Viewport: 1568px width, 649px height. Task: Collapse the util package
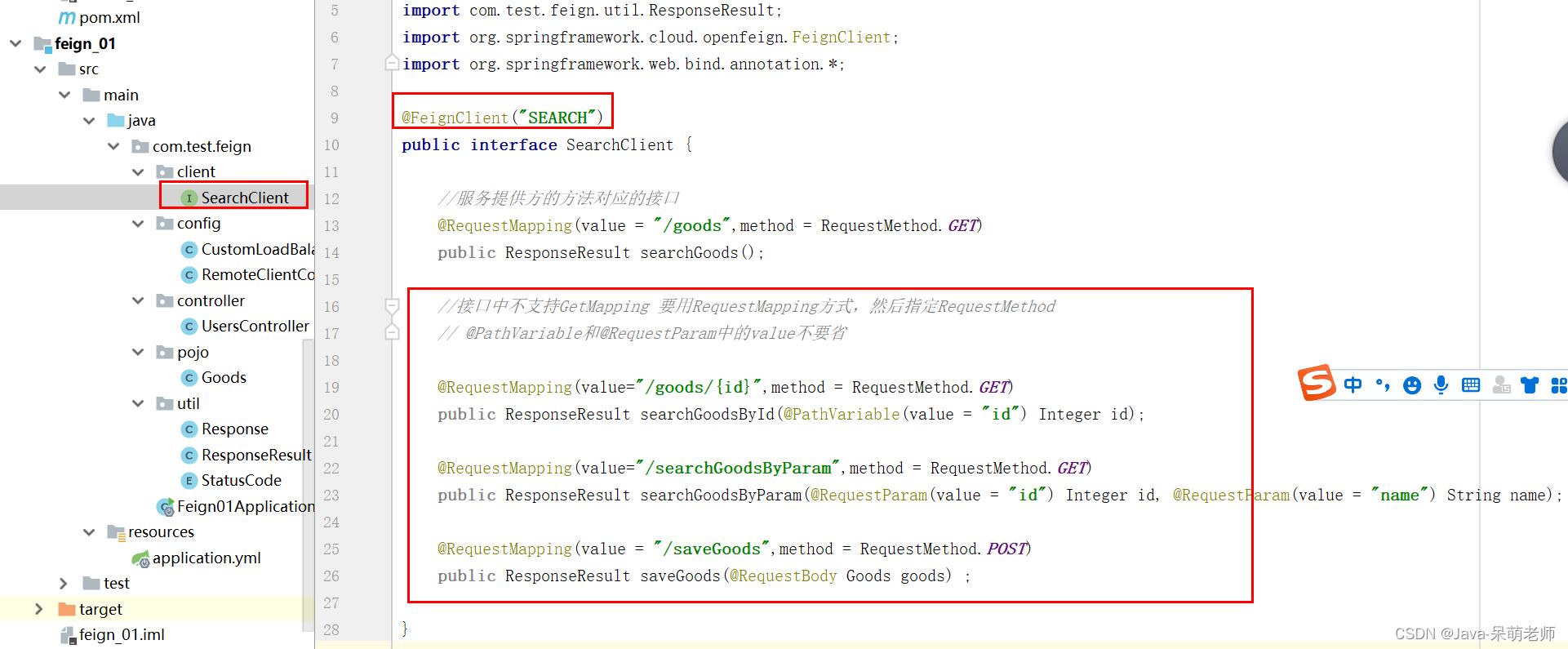pos(138,403)
